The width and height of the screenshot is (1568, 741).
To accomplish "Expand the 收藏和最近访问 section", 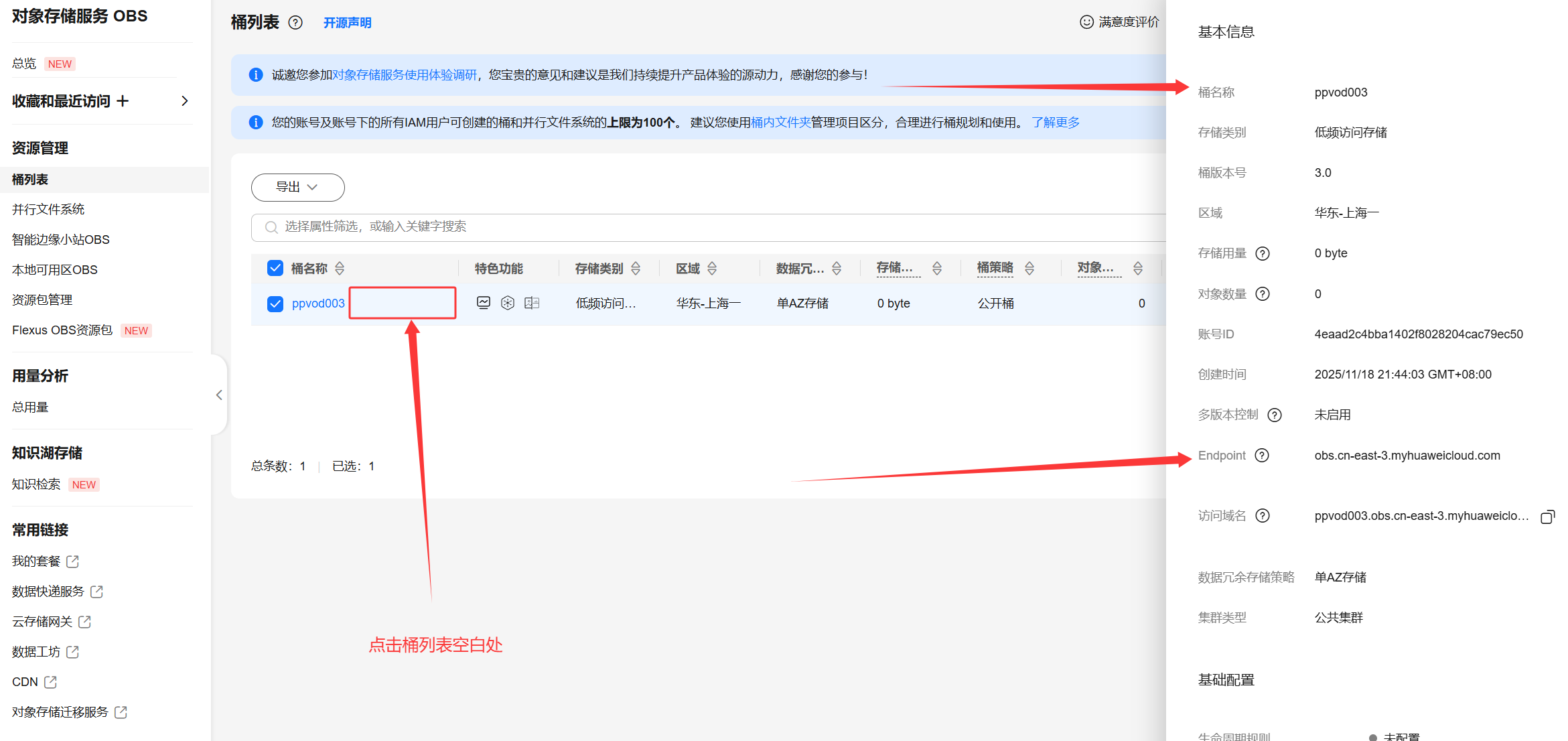I will [x=185, y=100].
